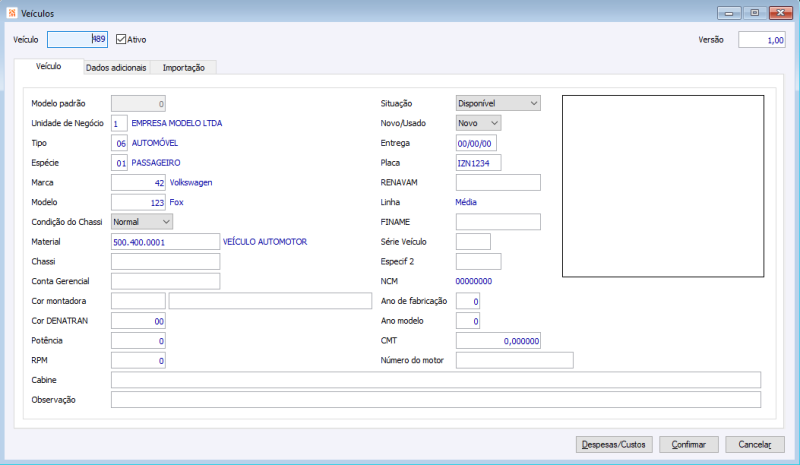Click the Cor montadora description field
The height and width of the screenshot is (465, 800).
tap(270, 301)
